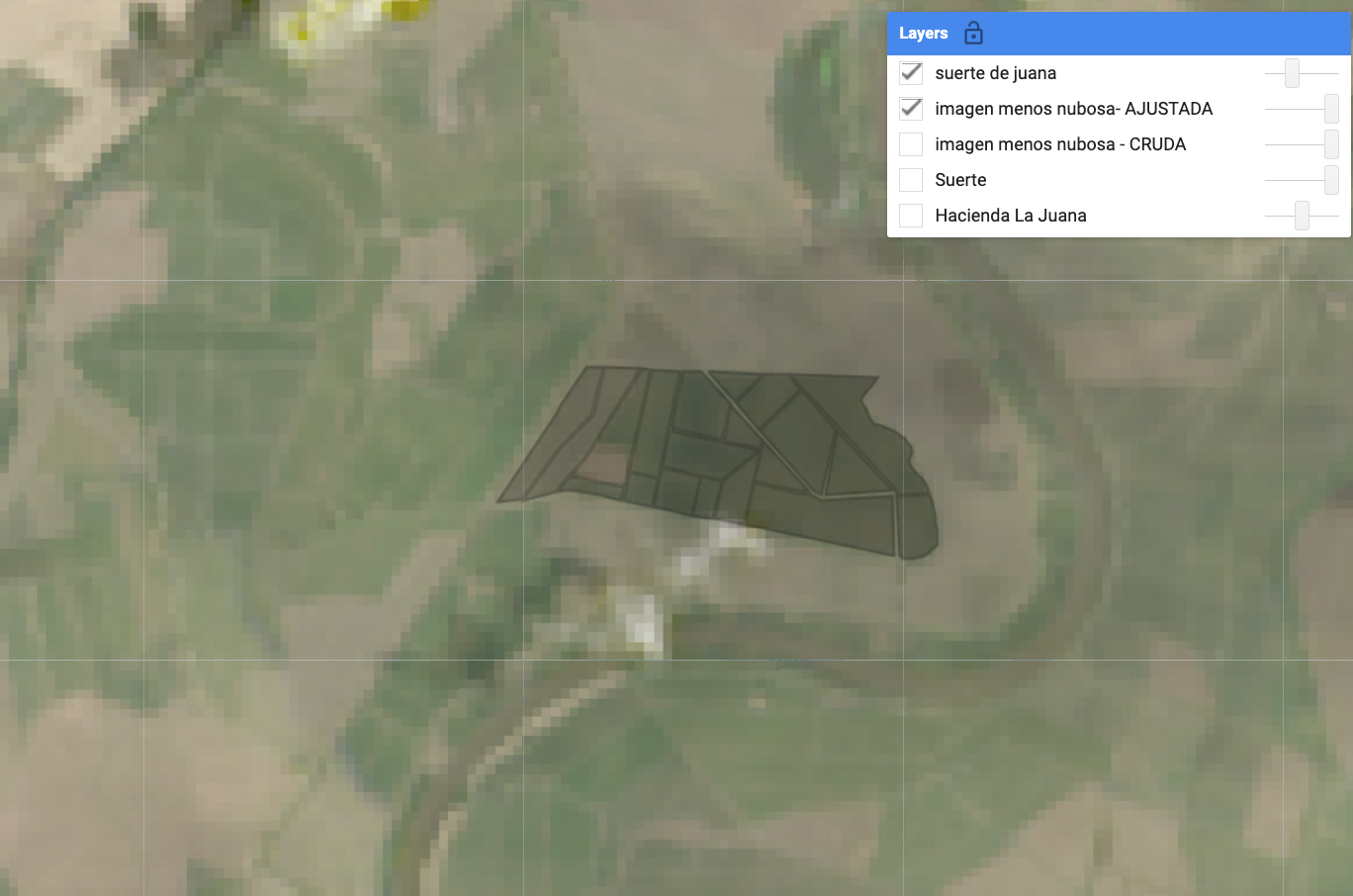1353x896 pixels.
Task: Click the Layers panel title
Action: 923,34
